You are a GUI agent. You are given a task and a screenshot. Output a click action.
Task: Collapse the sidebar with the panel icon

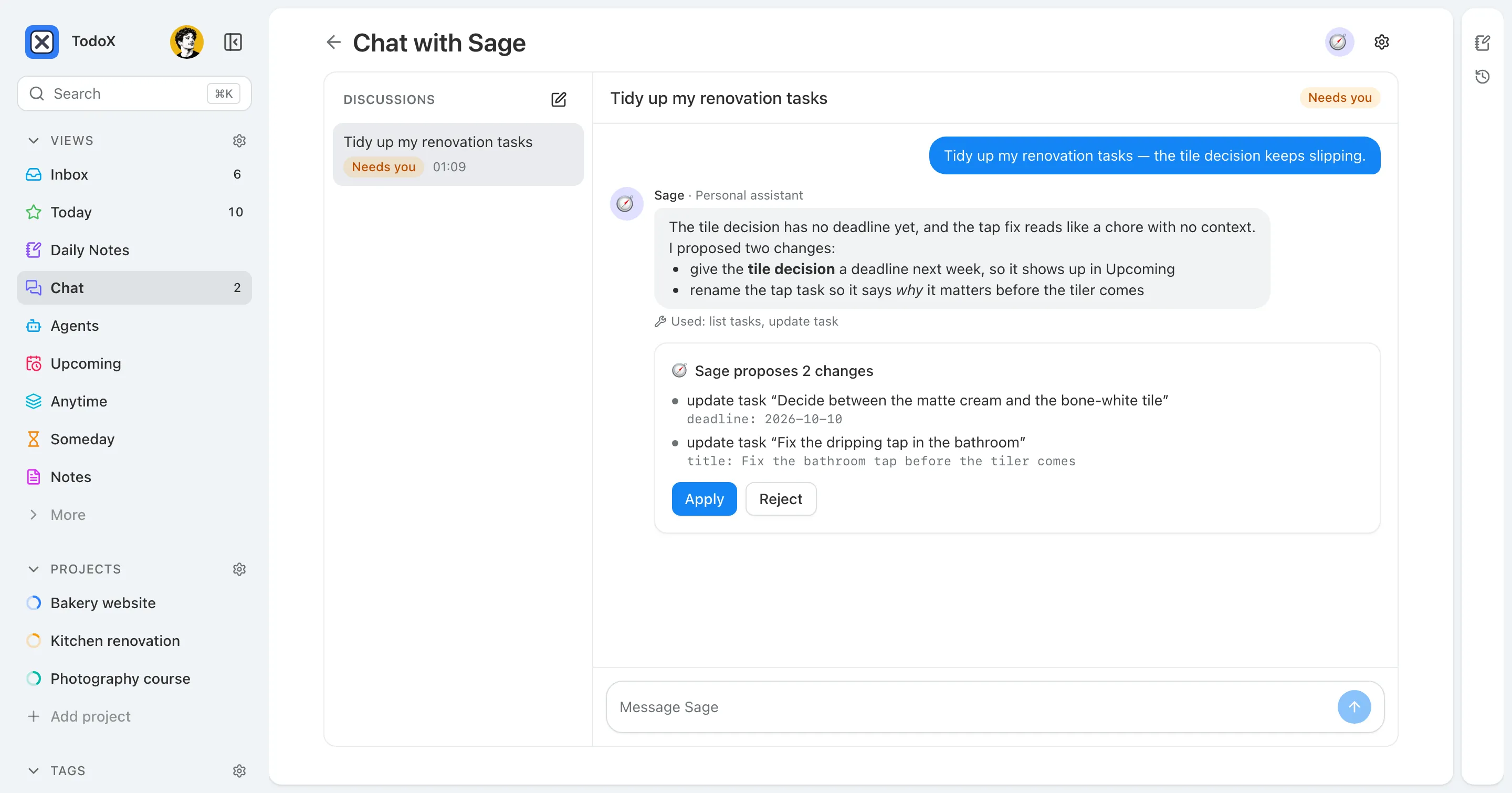(x=233, y=42)
